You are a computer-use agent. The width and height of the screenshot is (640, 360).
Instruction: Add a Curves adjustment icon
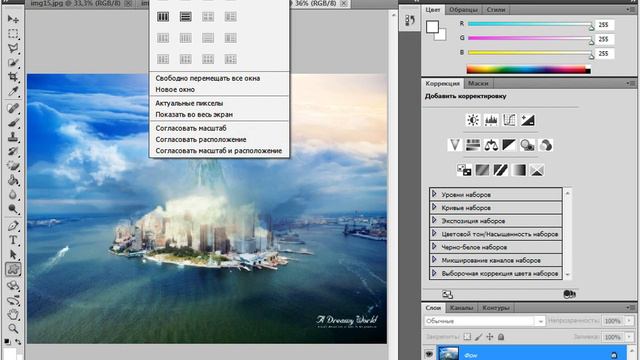[509, 120]
